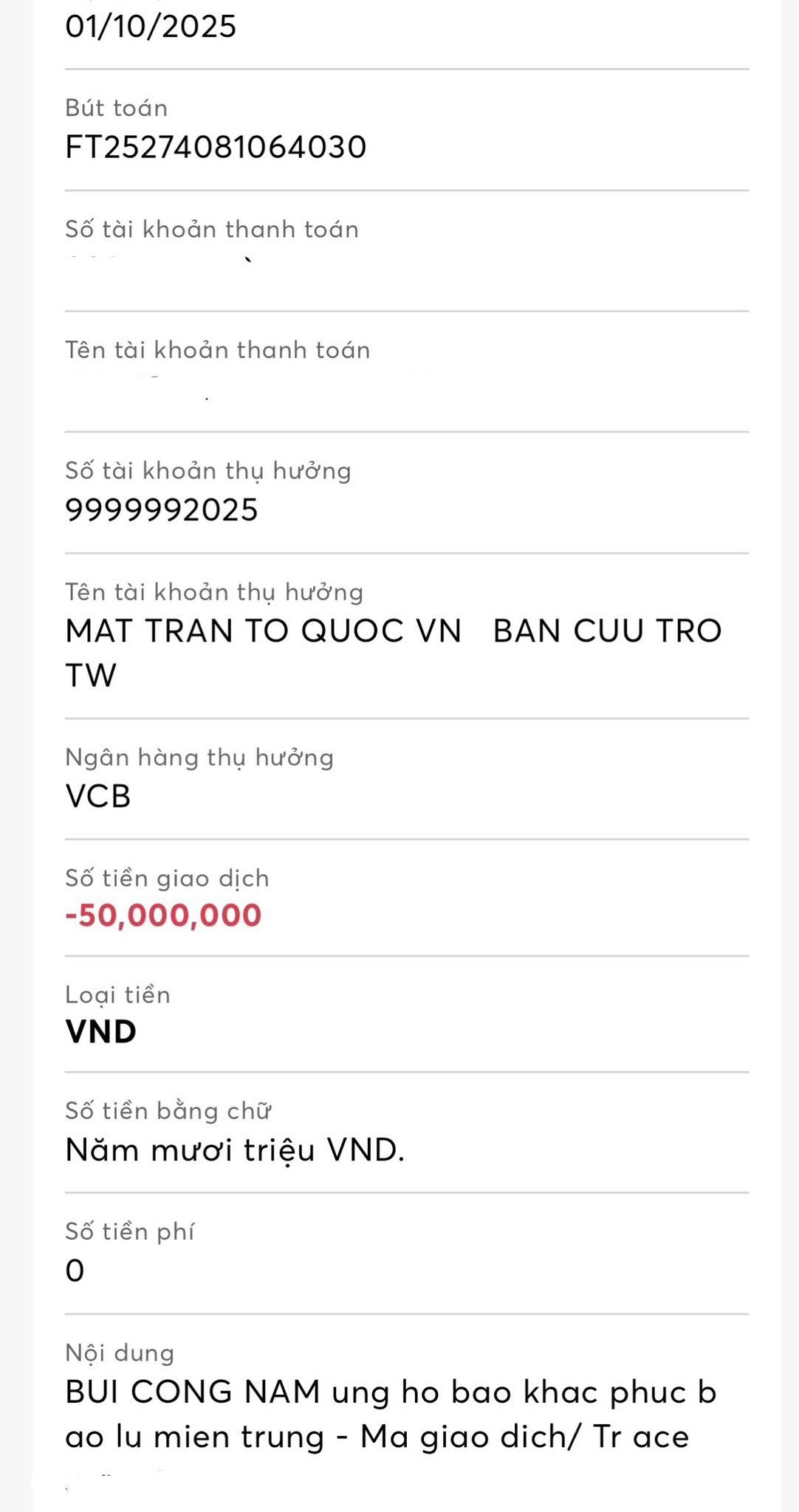Click the Tên tài khoản thụ hưởng label
Image resolution: width=799 pixels, height=1512 pixels.
[x=214, y=592]
